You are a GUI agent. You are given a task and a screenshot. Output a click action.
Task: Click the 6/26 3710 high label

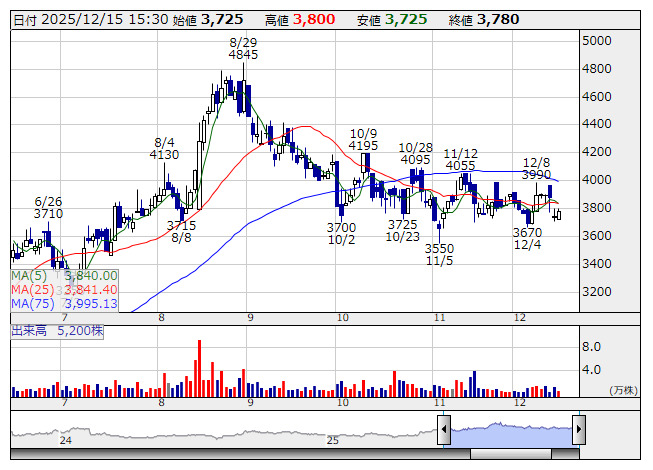pos(48,208)
